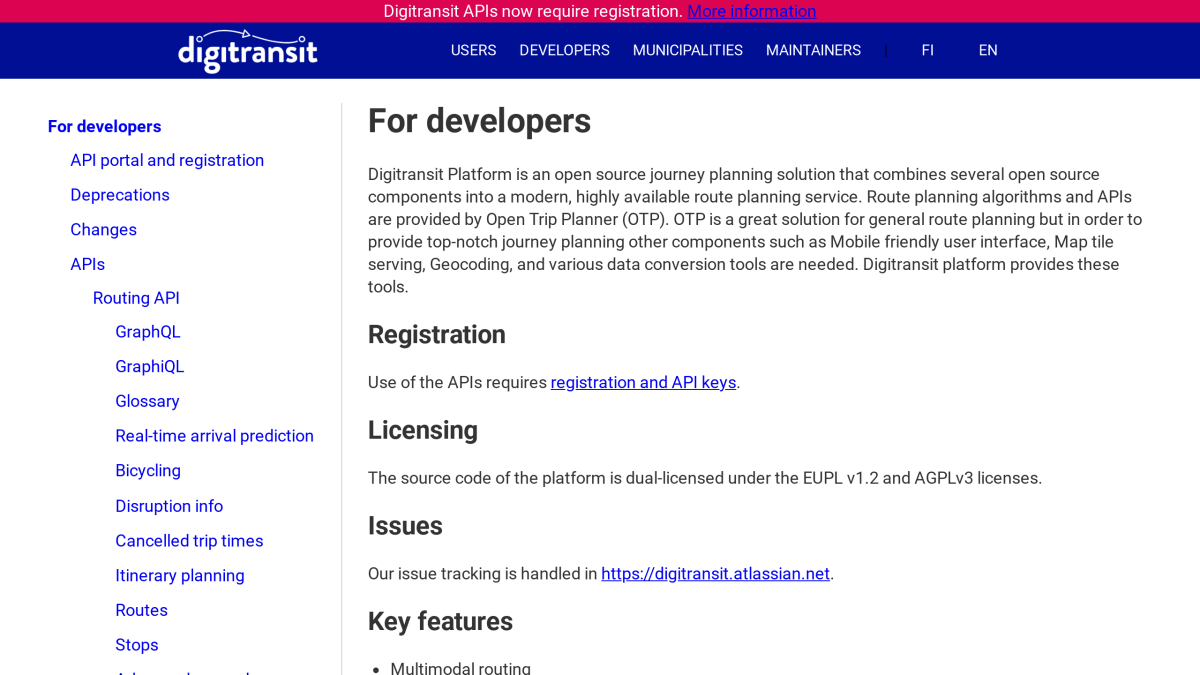Open API portal and registration page

point(167,160)
